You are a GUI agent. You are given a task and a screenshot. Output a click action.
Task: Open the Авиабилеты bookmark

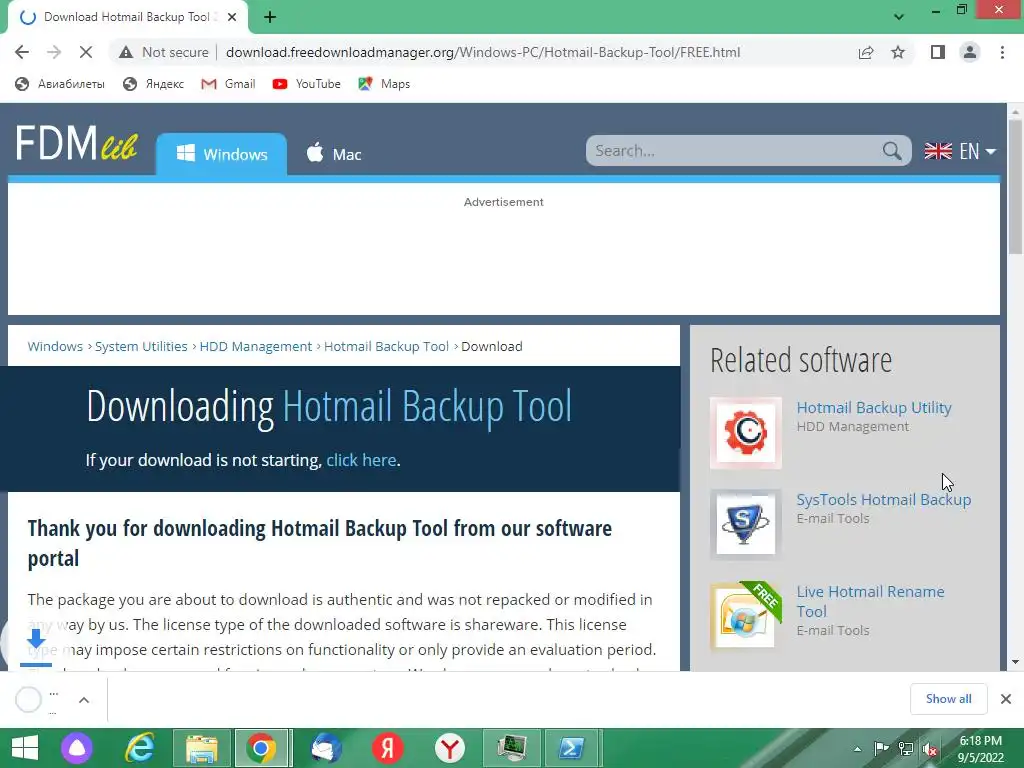click(x=59, y=84)
